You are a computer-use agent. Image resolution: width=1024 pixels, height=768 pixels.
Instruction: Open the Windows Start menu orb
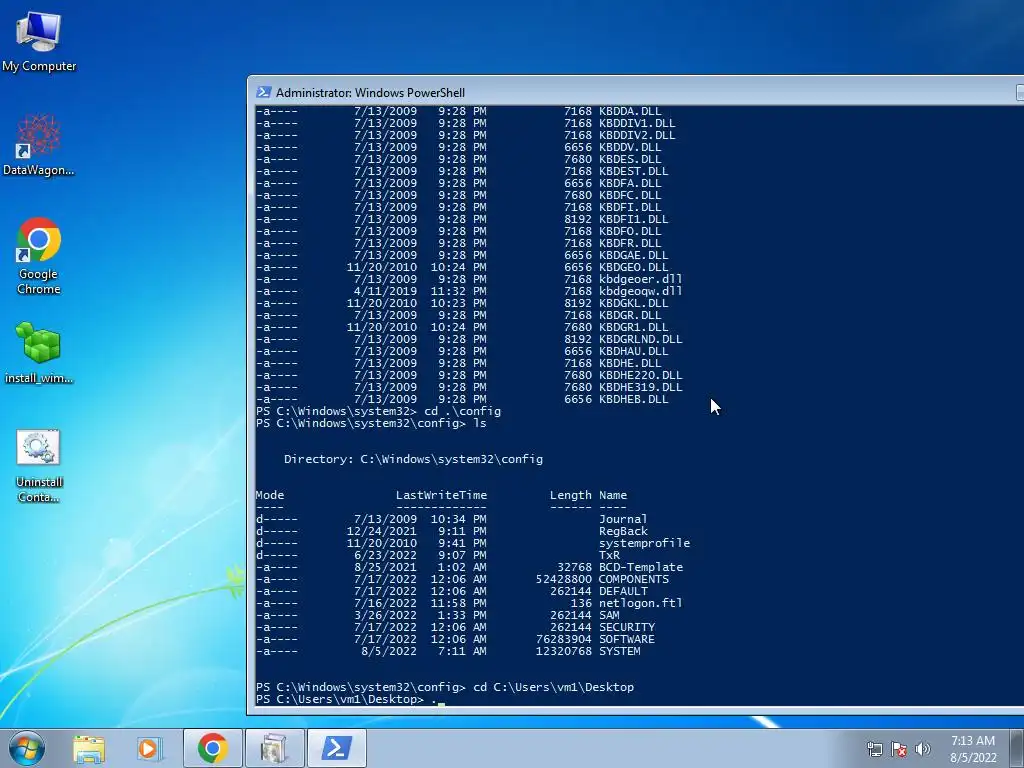pos(27,748)
